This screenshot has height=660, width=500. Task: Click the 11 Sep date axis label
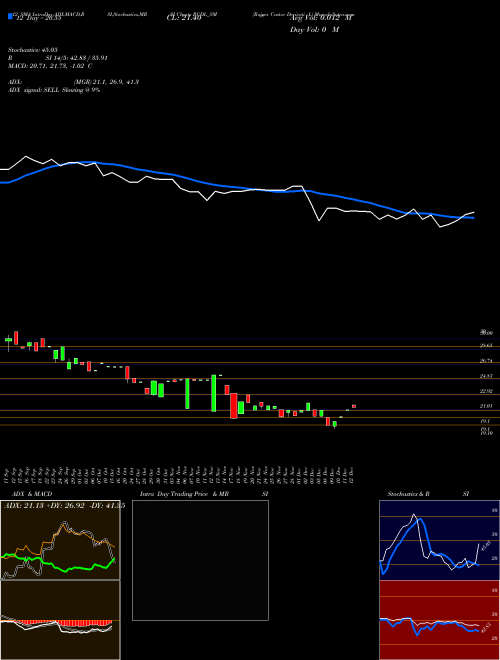pos(7,474)
